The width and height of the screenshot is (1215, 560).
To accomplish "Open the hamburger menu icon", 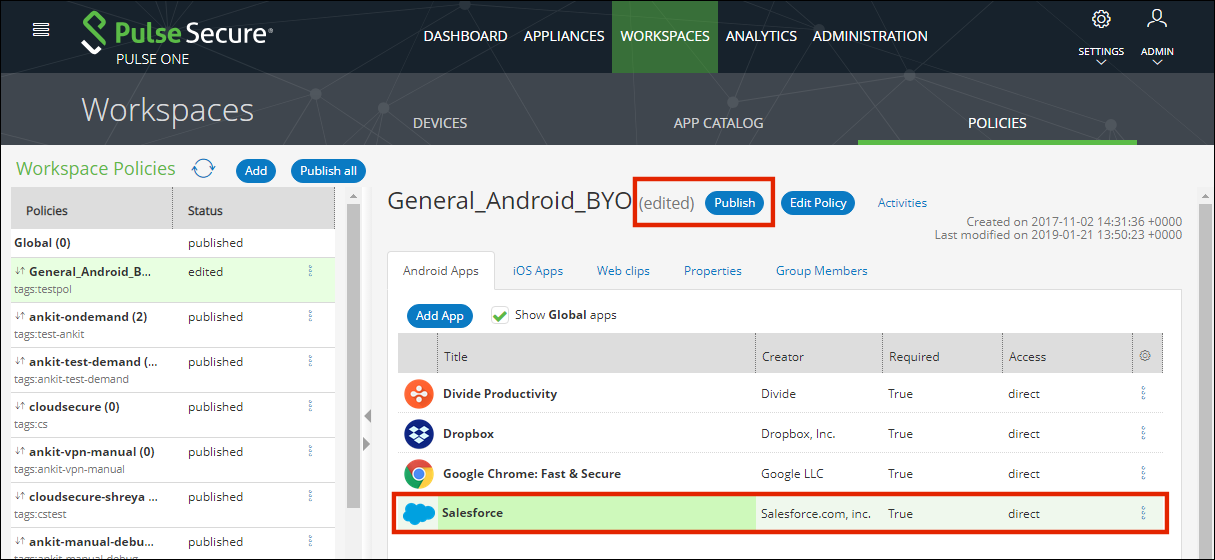I will tap(41, 29).
